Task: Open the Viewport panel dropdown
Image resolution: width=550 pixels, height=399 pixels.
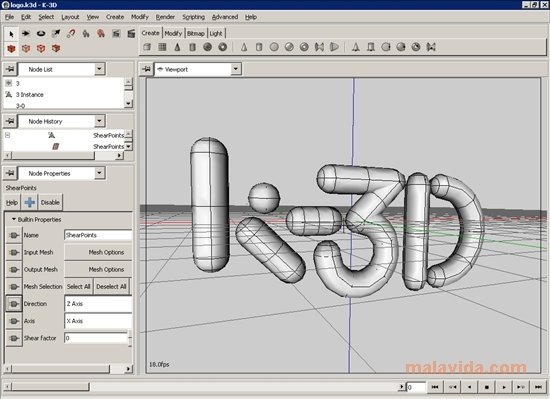Action: [236, 69]
